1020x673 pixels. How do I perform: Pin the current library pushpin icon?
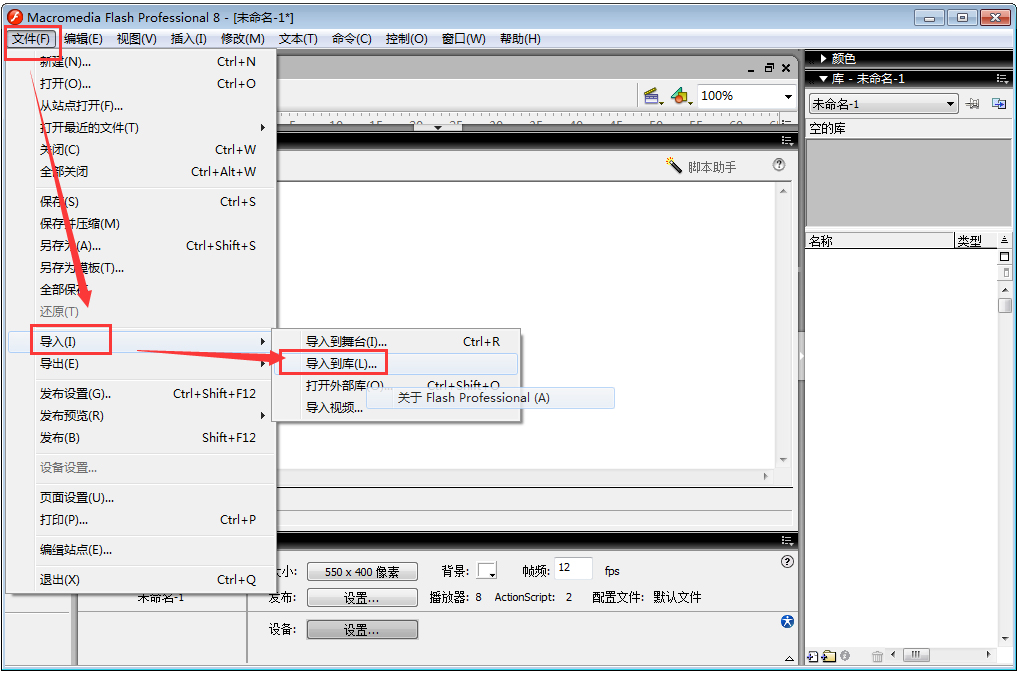[x=973, y=104]
